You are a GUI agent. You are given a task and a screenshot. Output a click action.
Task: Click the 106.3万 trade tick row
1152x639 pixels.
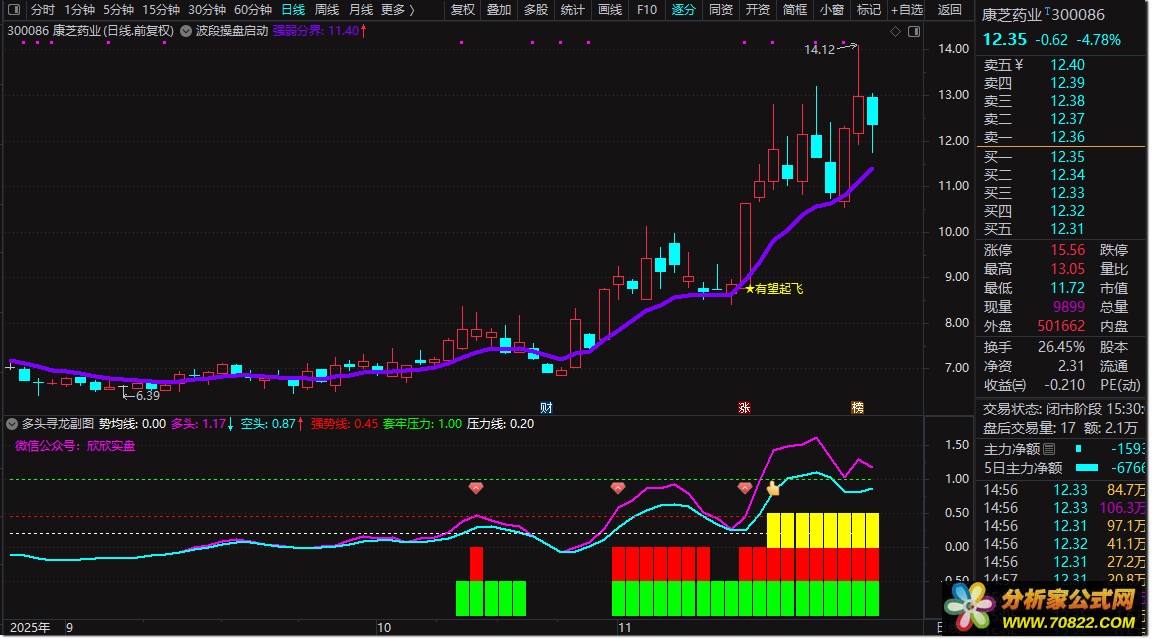pos(1062,508)
